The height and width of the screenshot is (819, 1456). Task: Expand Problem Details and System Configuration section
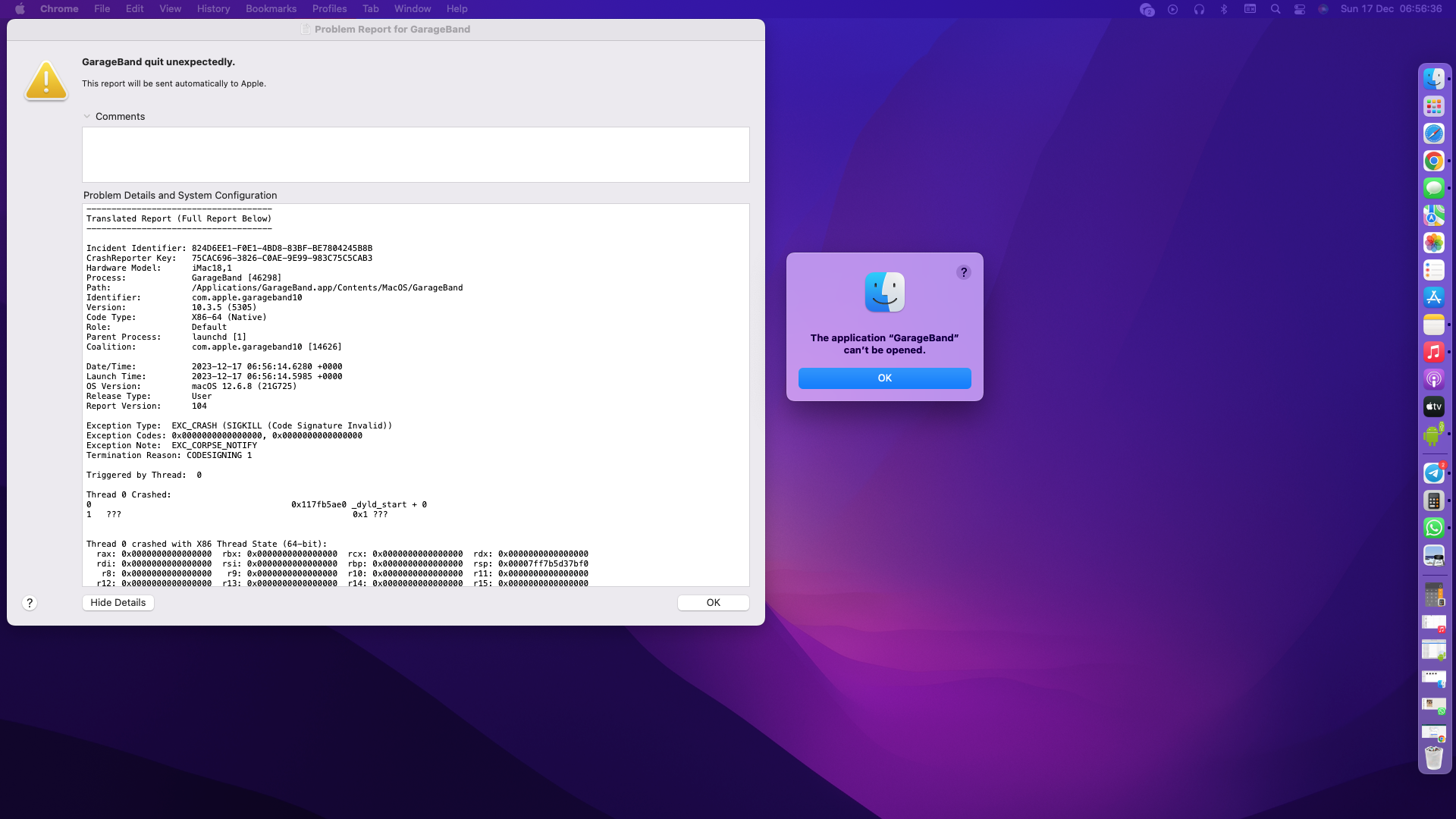coord(180,195)
